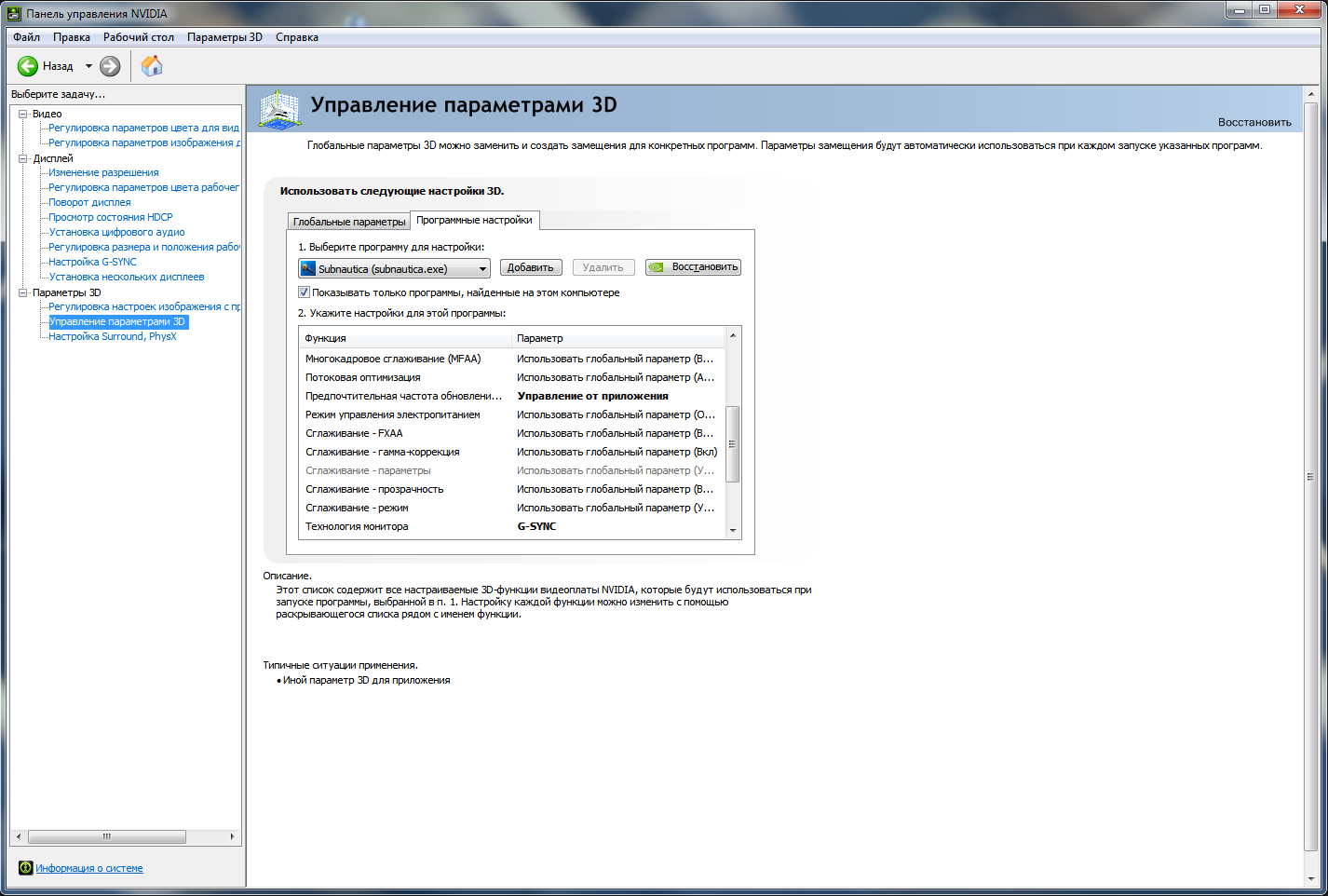1328x896 pixels.
Task: Select the MFAA setting row
Action: [511, 359]
